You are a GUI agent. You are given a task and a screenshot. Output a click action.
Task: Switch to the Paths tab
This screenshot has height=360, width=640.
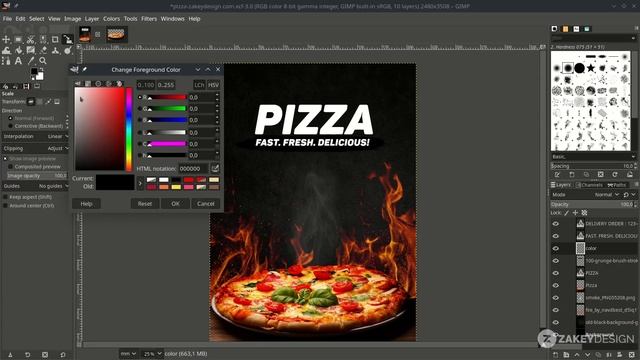[618, 185]
